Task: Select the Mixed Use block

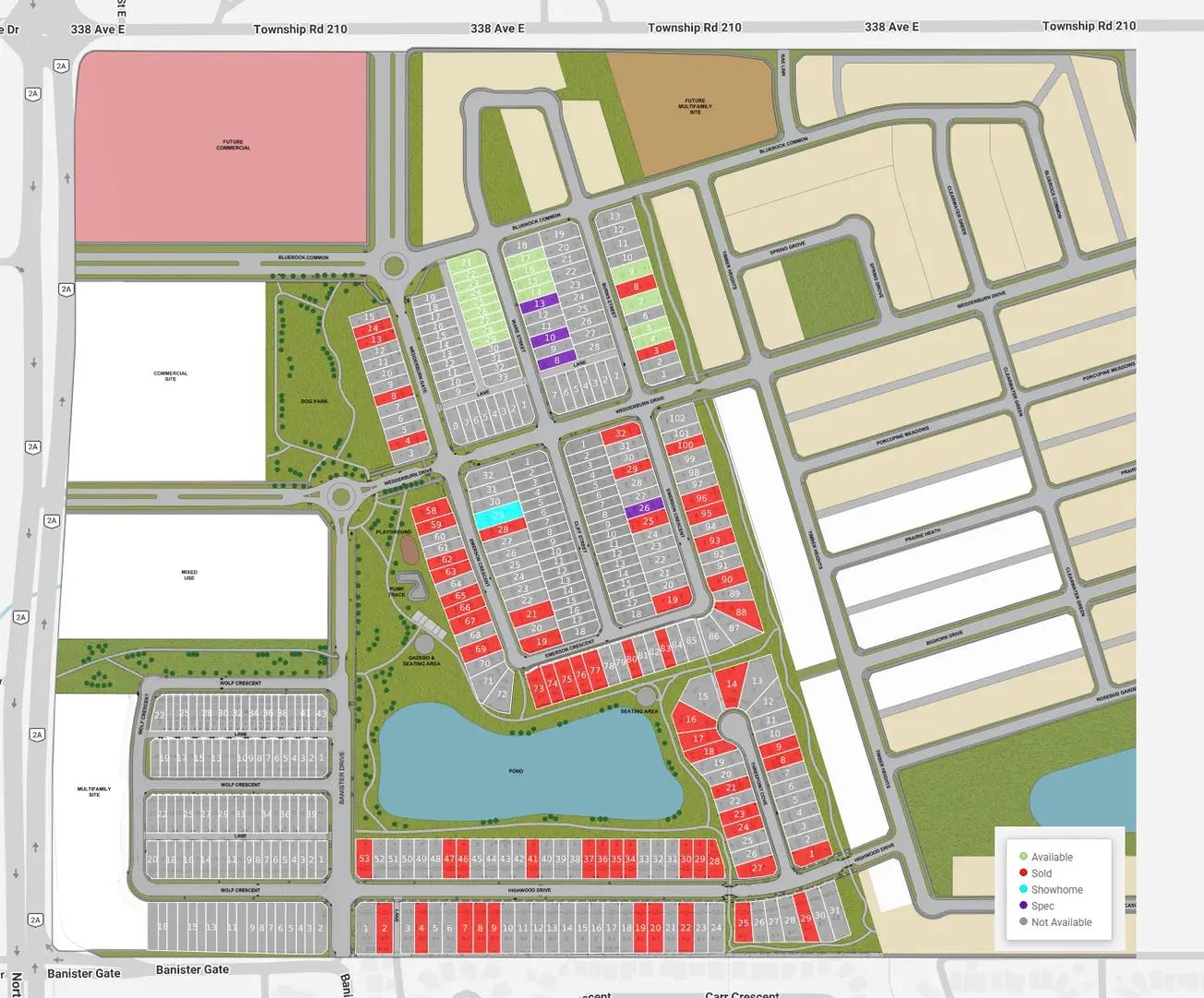Action: (x=190, y=574)
